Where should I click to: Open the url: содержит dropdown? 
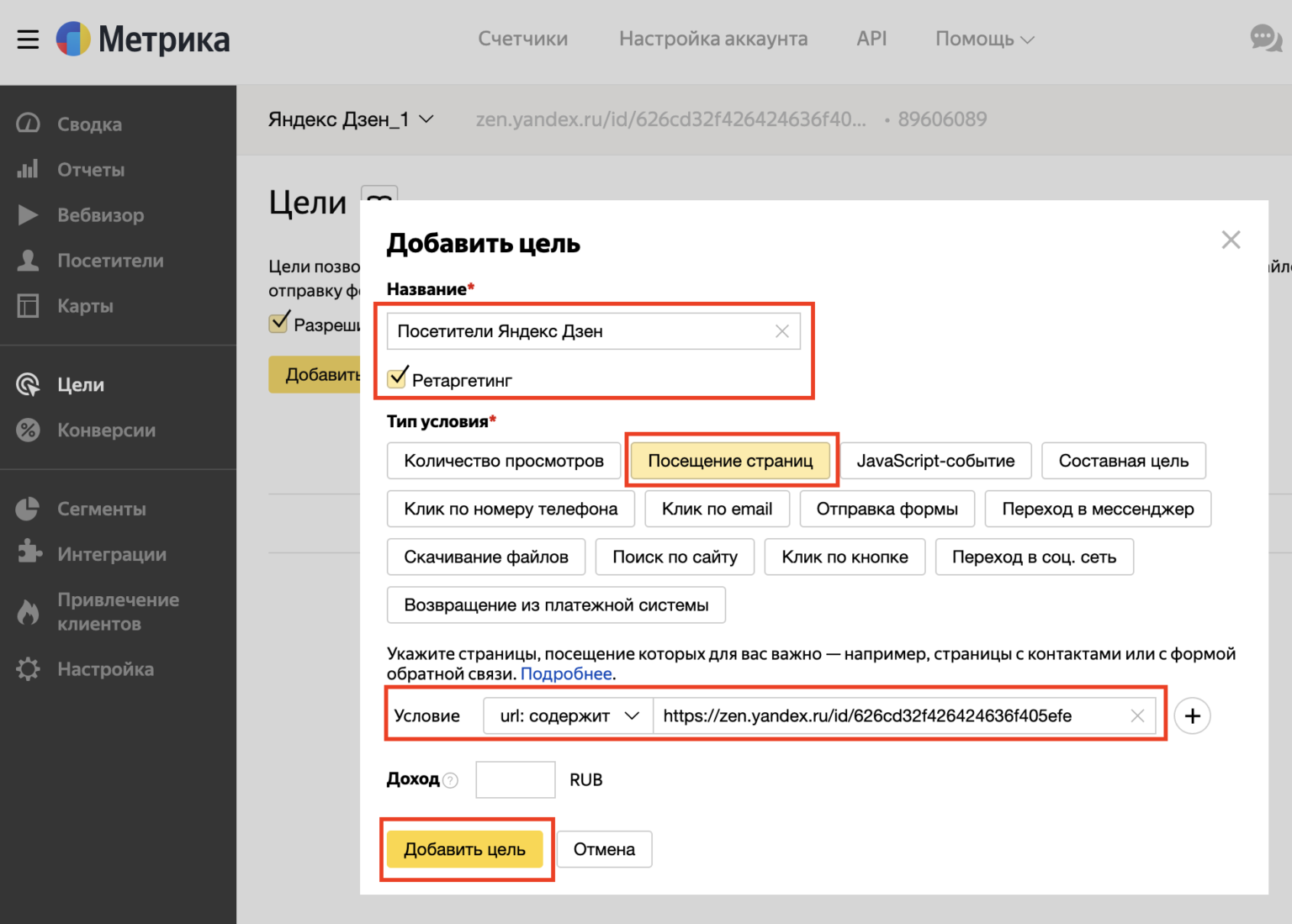569,715
